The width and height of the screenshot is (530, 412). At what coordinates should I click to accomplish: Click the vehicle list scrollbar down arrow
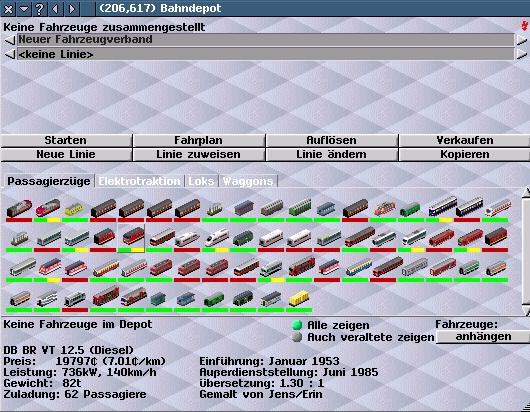coord(526,311)
